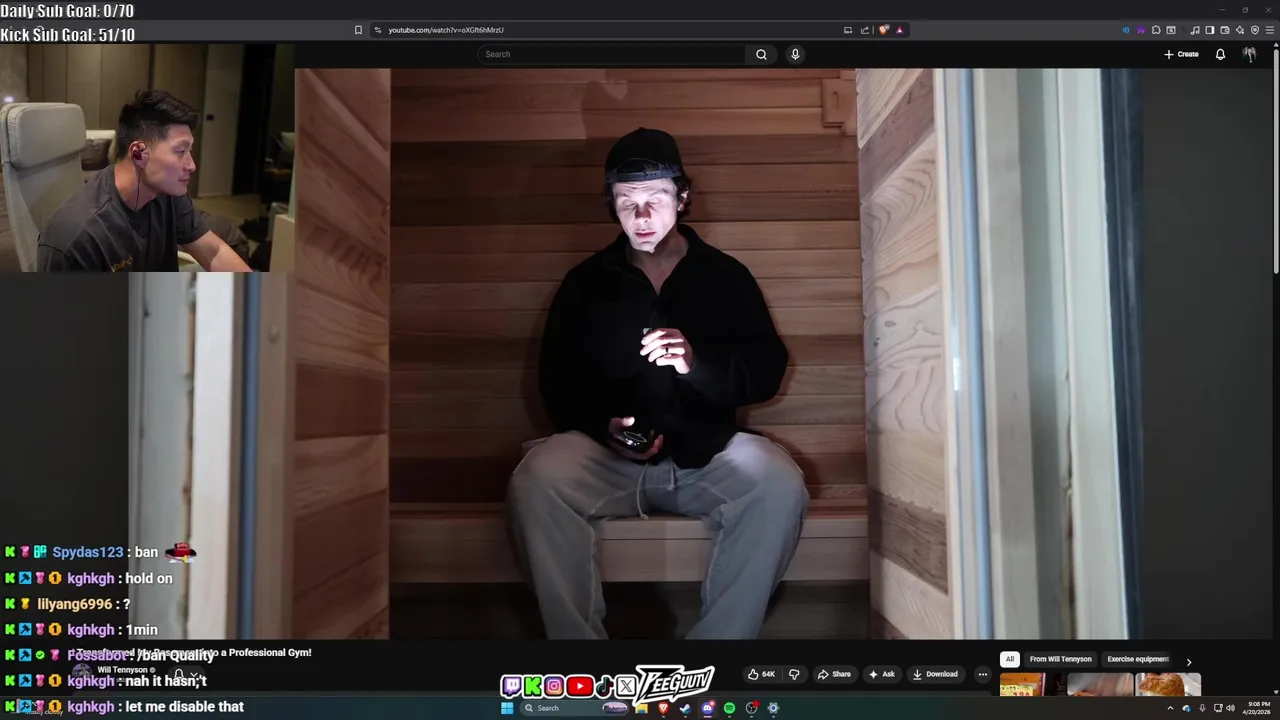Download the video
1280x720 pixels.
pyautogui.click(x=935, y=674)
